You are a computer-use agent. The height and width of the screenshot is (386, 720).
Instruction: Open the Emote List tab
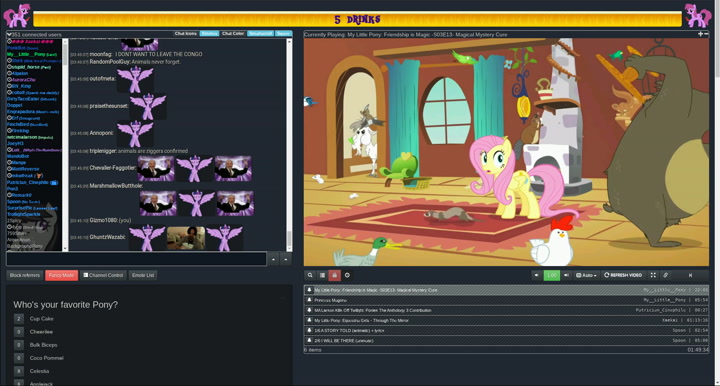(x=143, y=275)
